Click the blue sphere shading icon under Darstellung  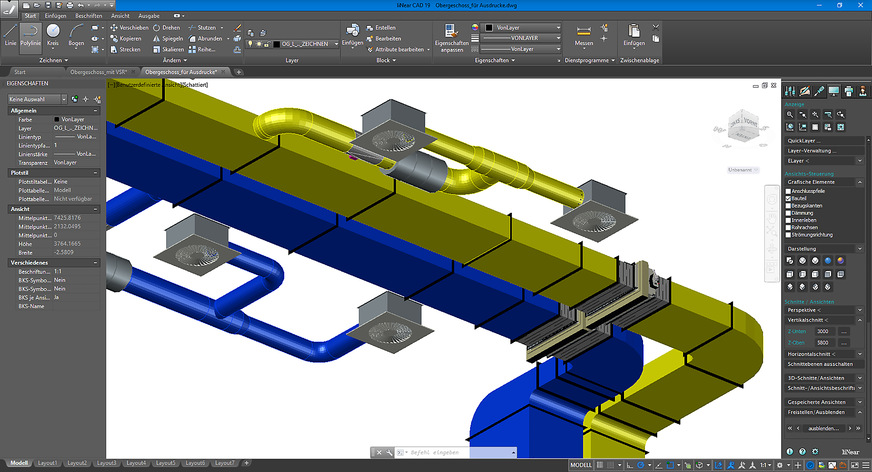tap(828, 261)
